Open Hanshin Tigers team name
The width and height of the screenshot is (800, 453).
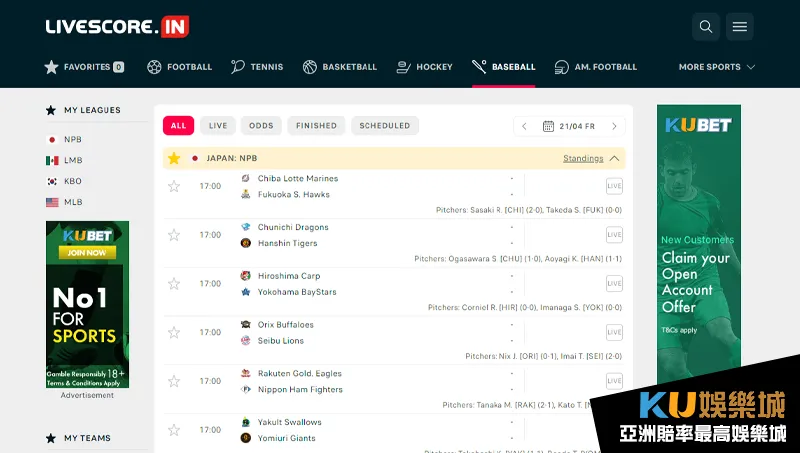(x=288, y=243)
